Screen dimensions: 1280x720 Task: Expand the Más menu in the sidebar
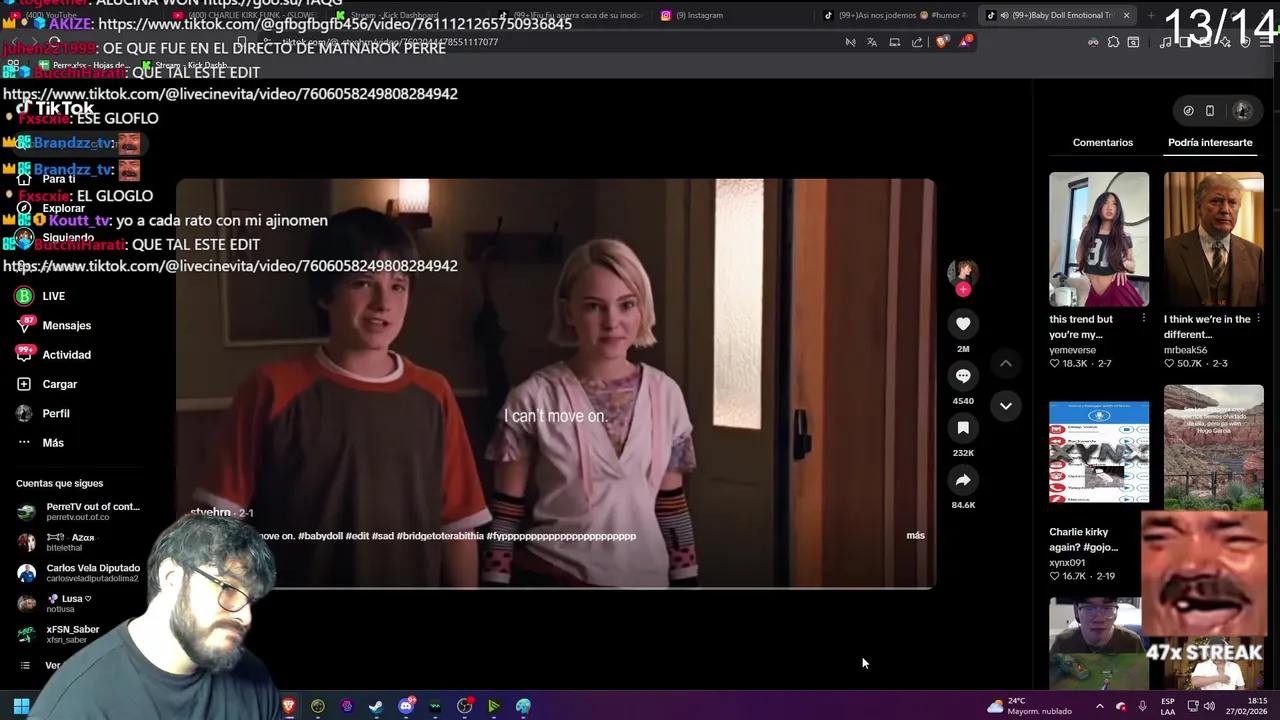point(40,443)
